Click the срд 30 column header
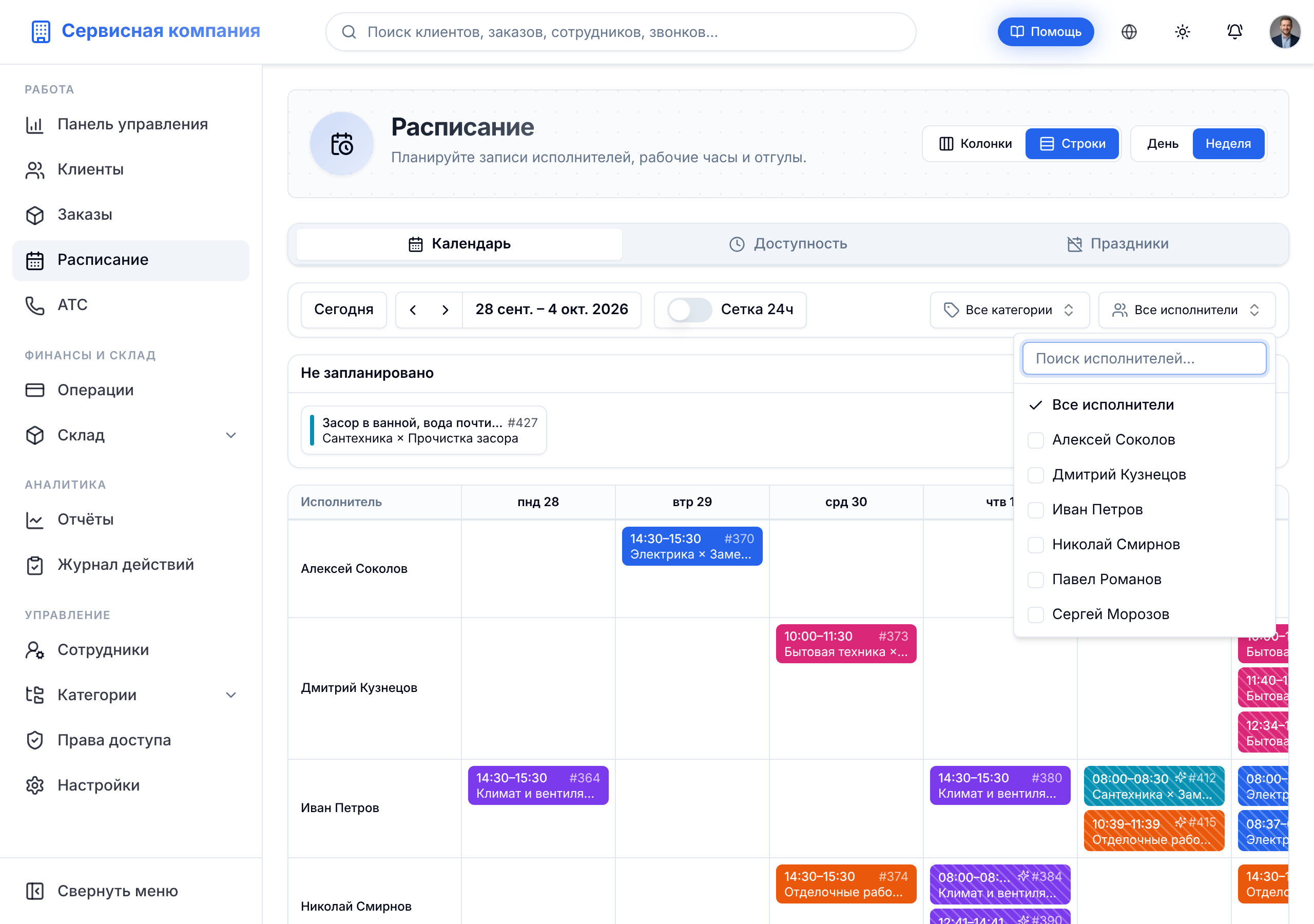Image resolution: width=1314 pixels, height=924 pixels. (846, 502)
